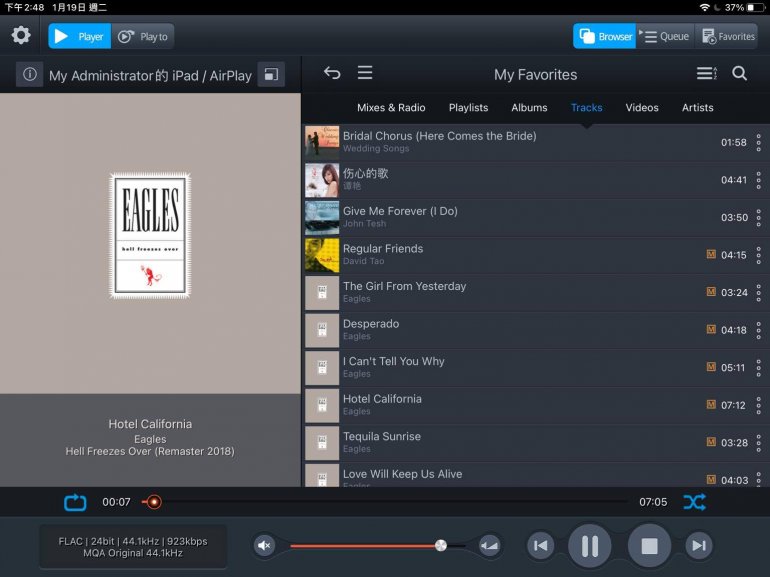Click the Wi-Fi icon in status bar

coord(704,7)
